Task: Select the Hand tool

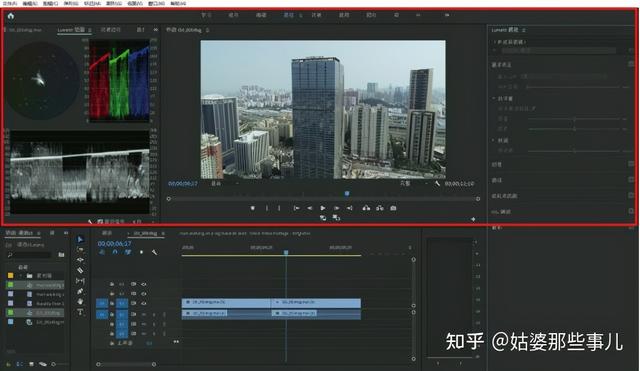Action: (x=80, y=301)
